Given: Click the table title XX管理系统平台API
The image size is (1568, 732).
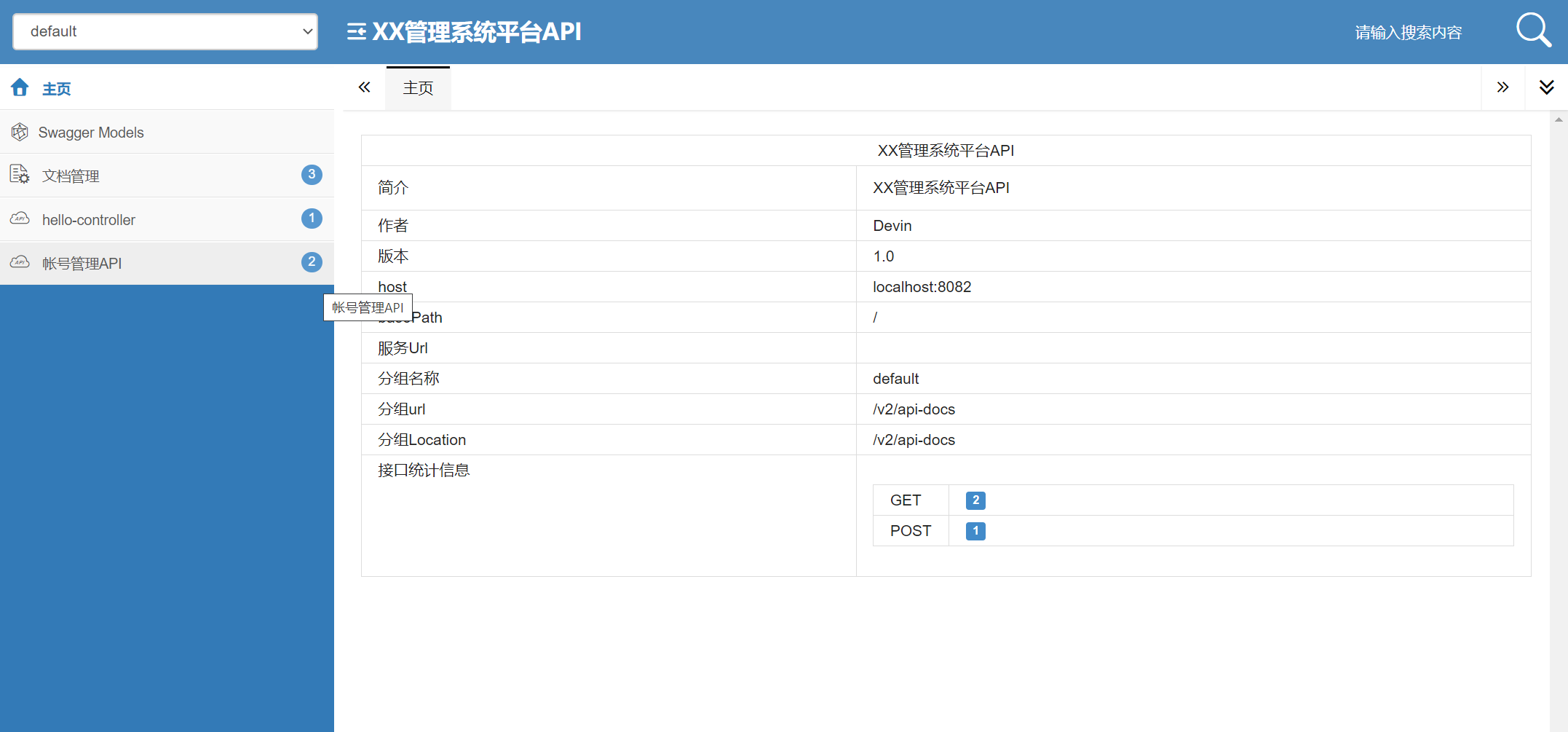Looking at the screenshot, I should (x=946, y=151).
